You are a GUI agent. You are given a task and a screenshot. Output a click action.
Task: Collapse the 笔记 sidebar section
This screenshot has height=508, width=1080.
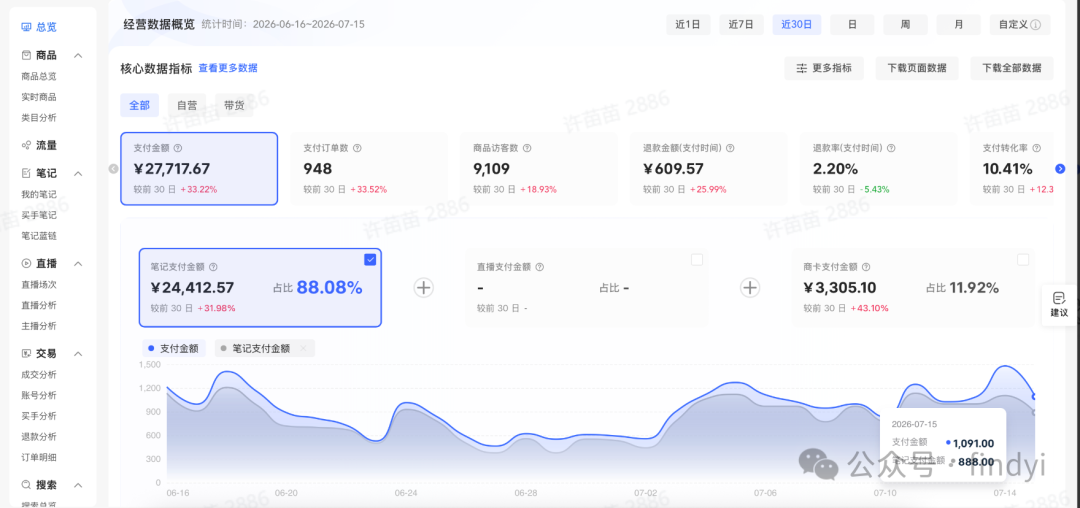point(78,173)
